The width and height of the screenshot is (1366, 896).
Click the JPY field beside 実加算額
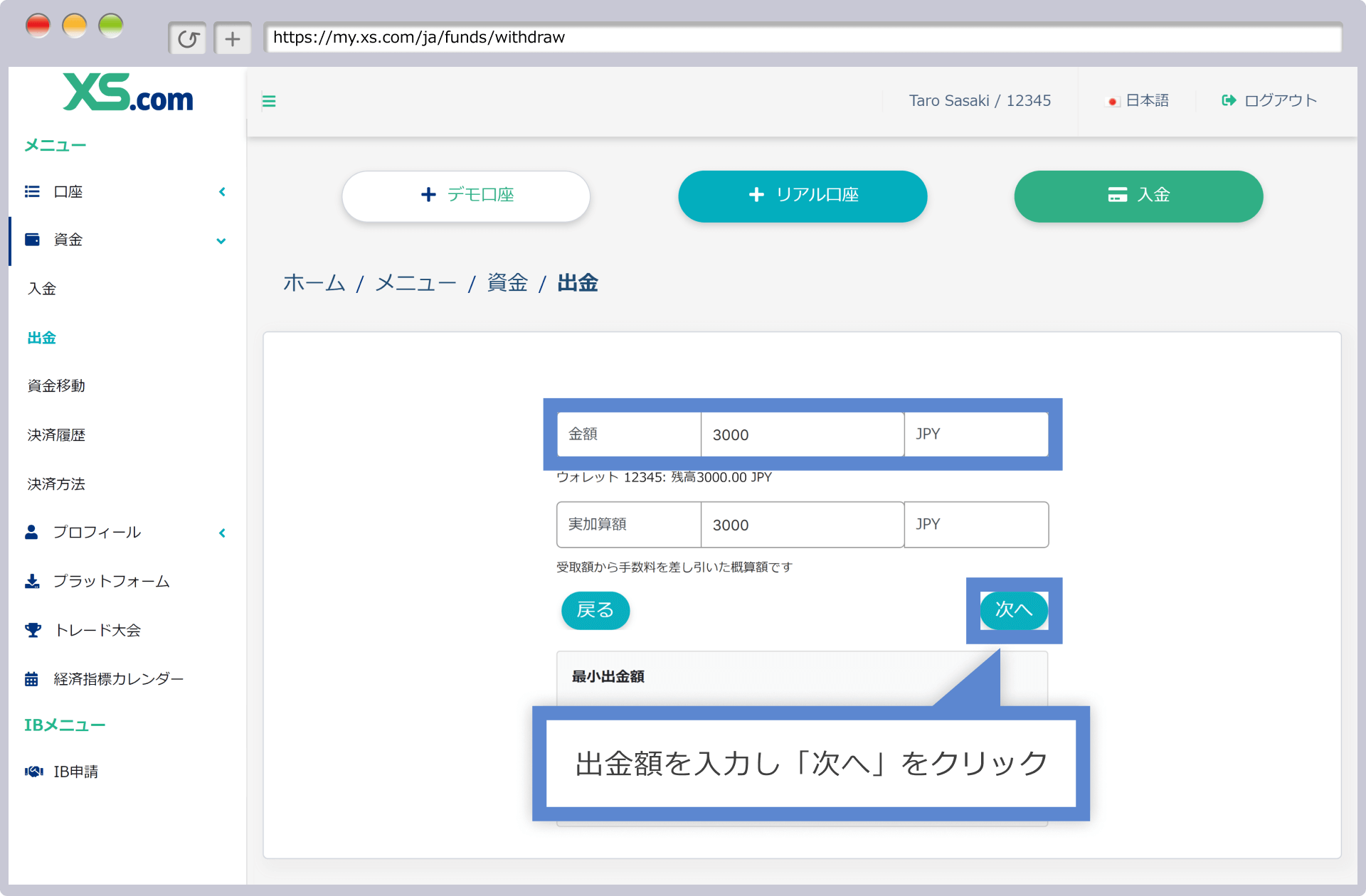tap(976, 525)
